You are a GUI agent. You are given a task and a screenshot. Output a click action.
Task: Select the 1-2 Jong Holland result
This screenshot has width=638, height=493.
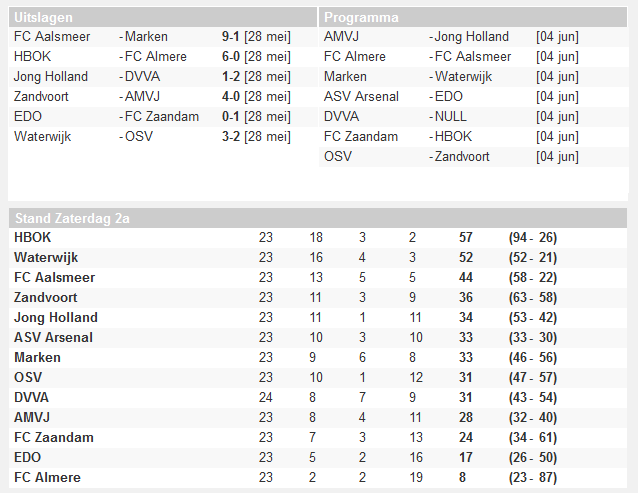[x=236, y=77]
